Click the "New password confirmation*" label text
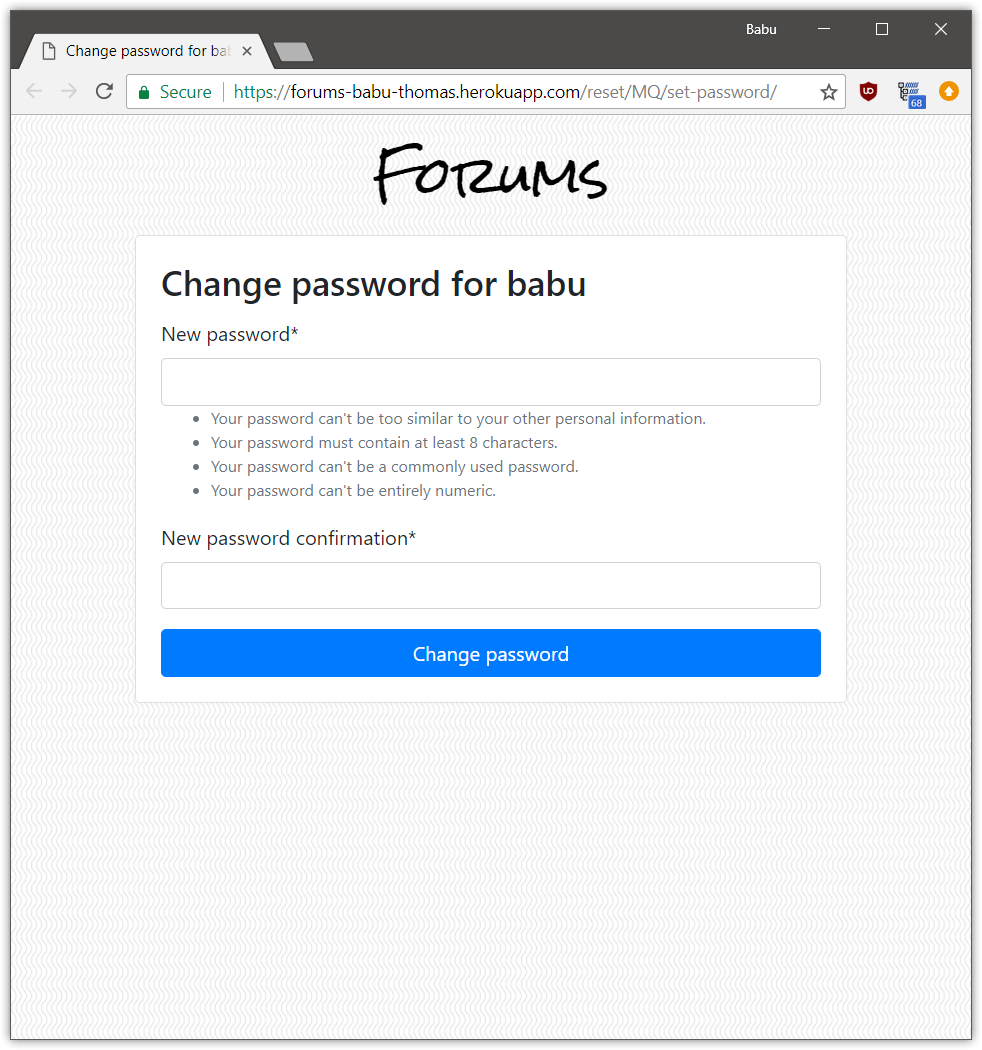Image resolution: width=982 pixels, height=1050 pixels. coord(288,538)
